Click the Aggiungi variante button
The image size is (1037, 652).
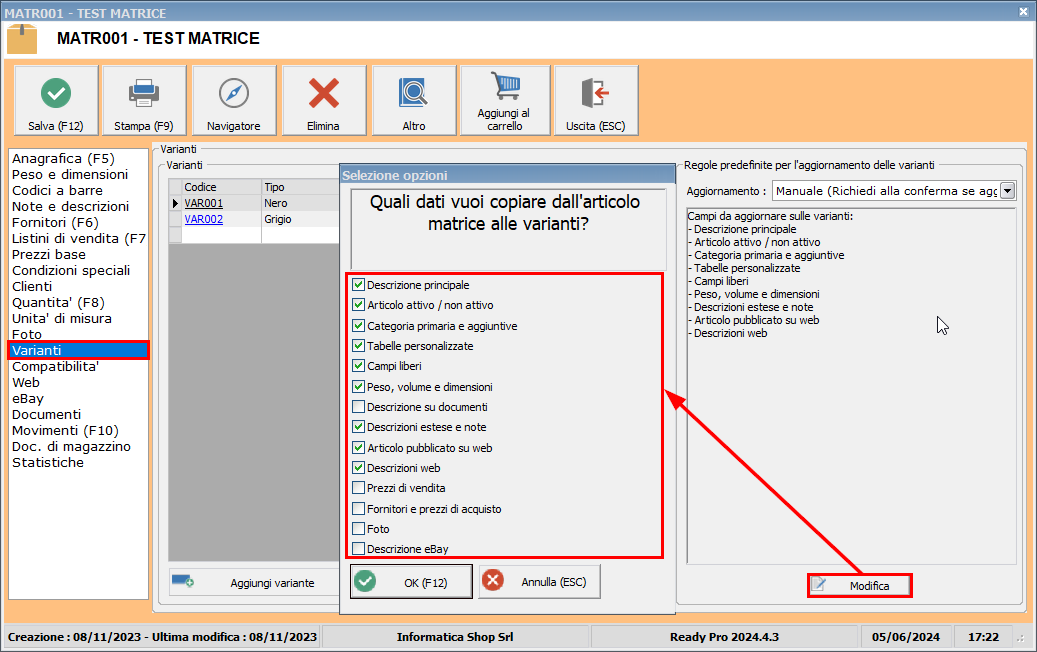click(x=254, y=582)
